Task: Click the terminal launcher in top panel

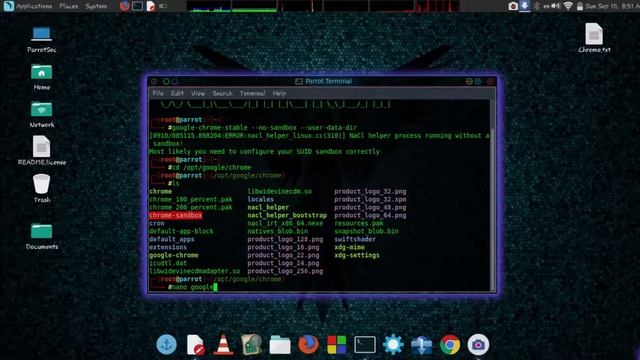Action: click(138, 6)
